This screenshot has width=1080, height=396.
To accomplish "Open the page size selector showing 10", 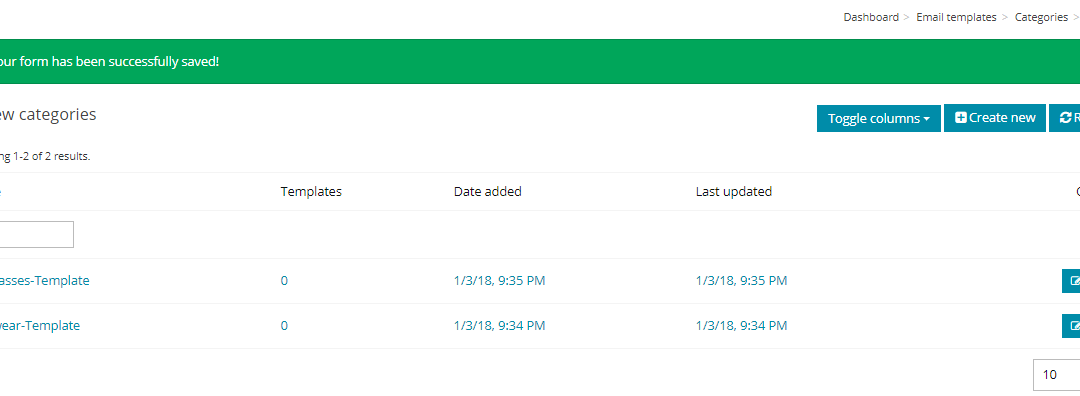I will pos(1057,375).
